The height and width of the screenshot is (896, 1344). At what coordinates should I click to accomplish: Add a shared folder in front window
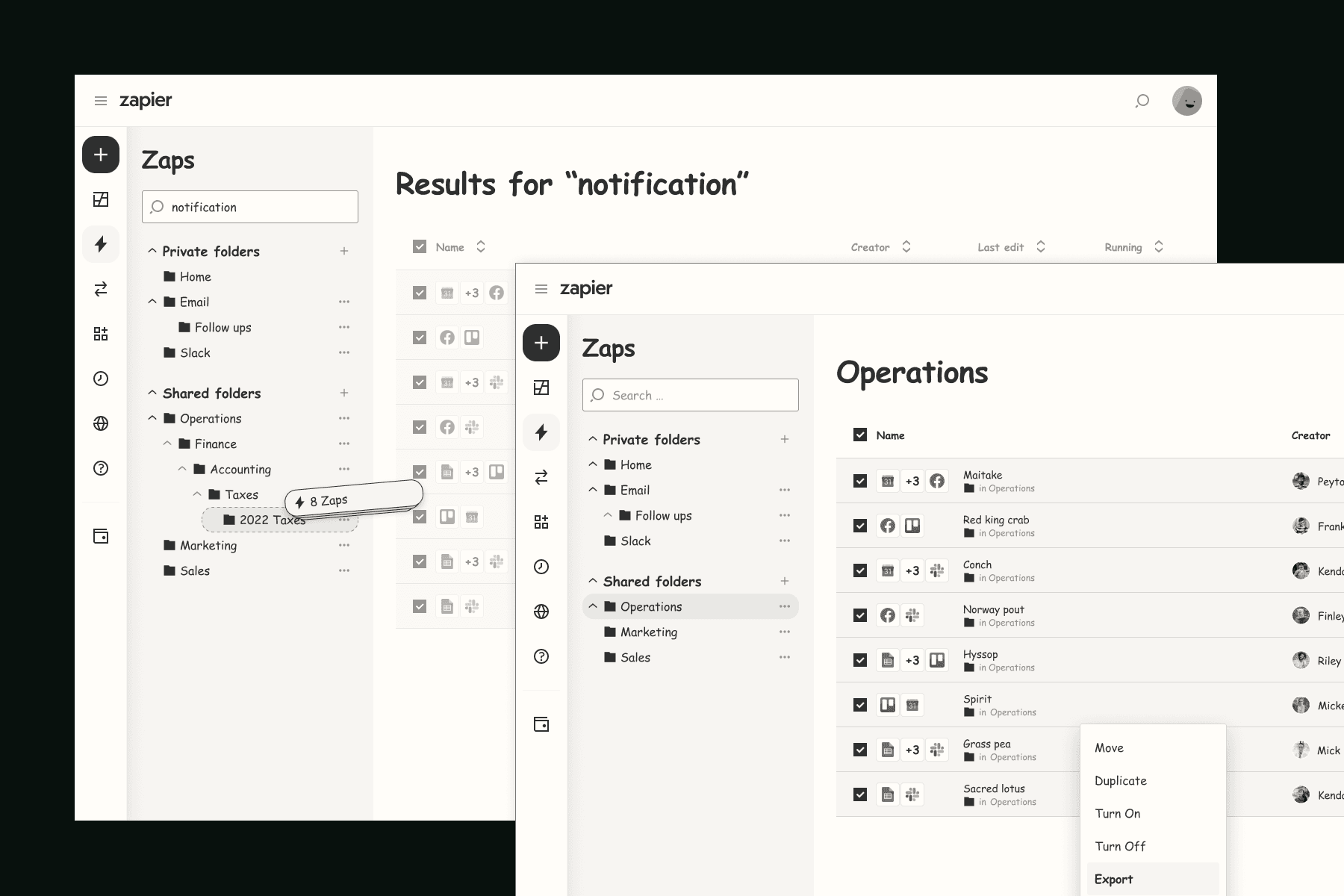[785, 581]
